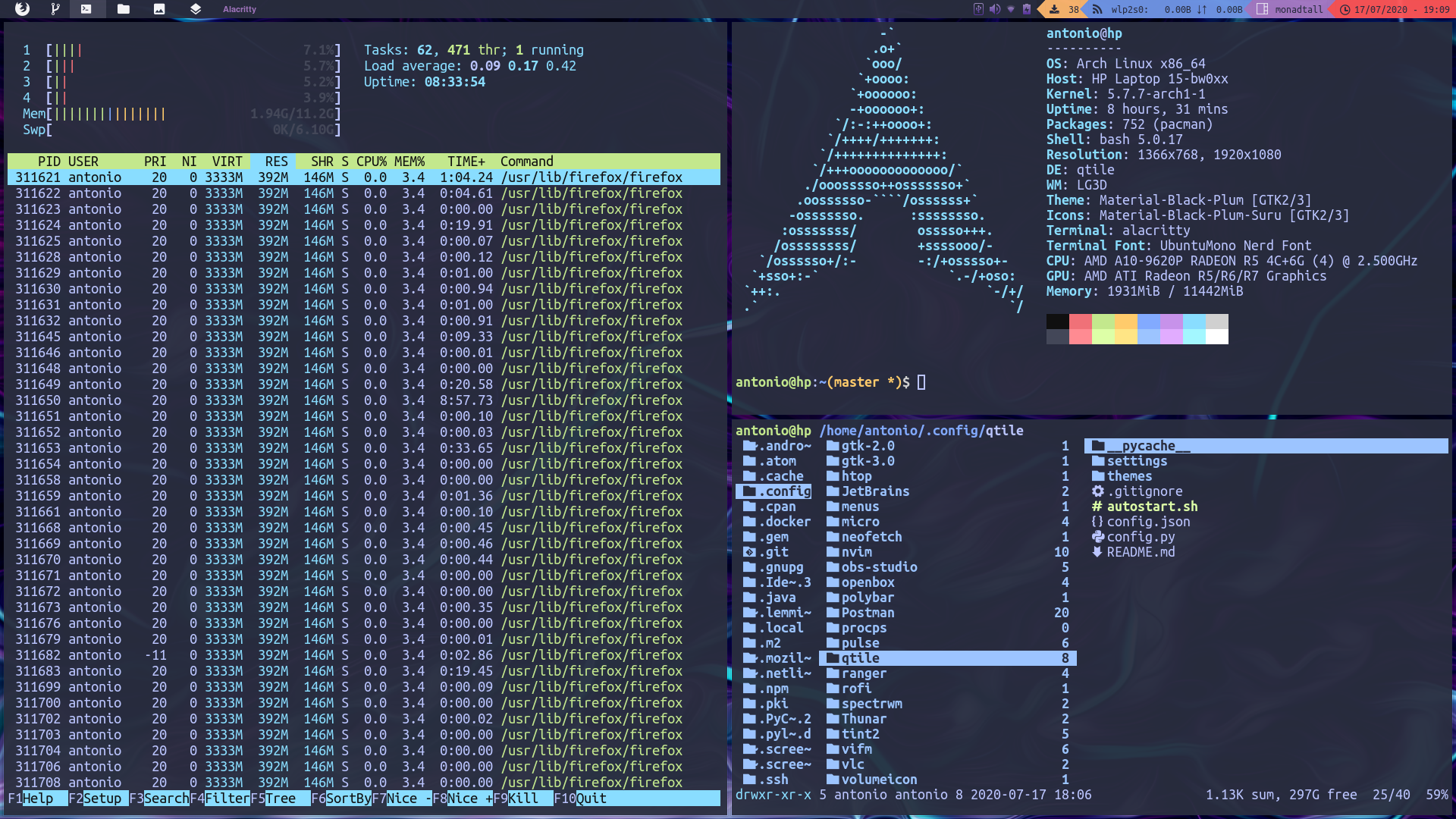Sort processes by CPU% column header
The width and height of the screenshot is (1456, 819).
(371, 162)
